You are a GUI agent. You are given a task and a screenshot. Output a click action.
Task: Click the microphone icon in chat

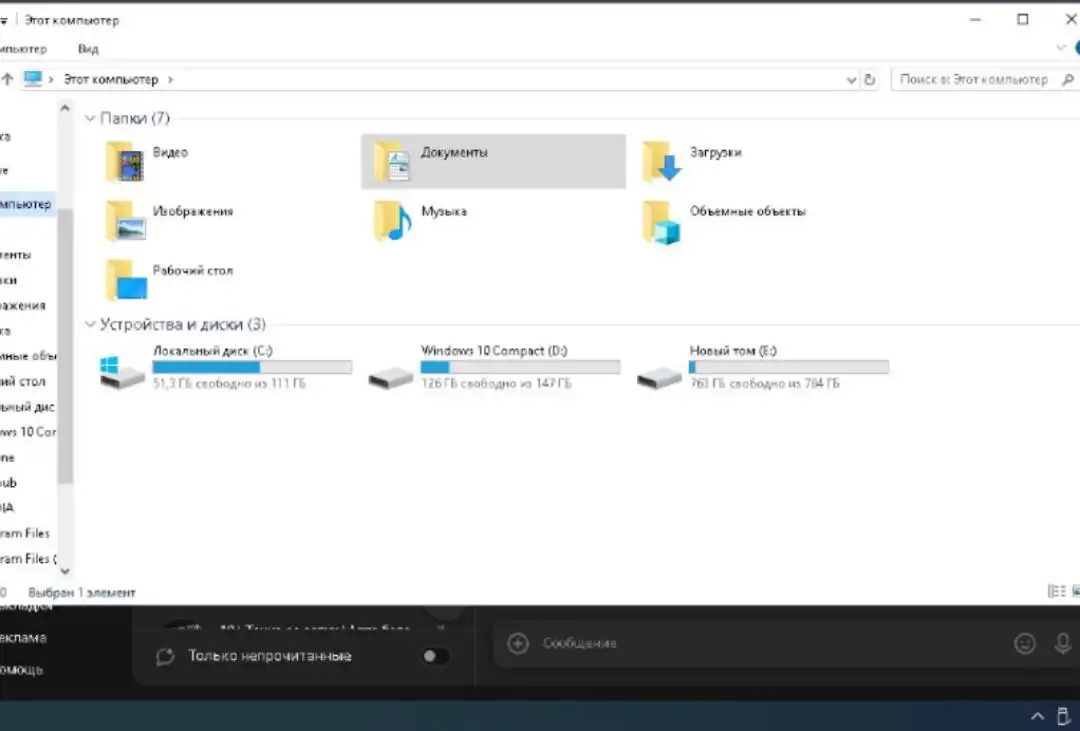[1063, 644]
